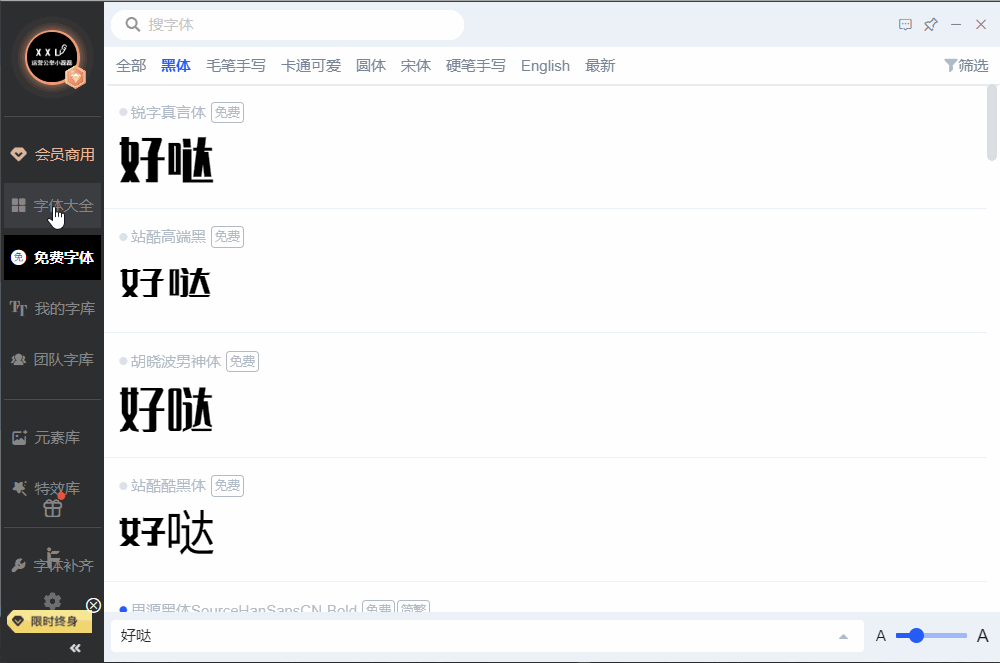Open 会员商用 in the sidebar
Image resolution: width=1000 pixels, height=663 pixels.
pyautogui.click(x=52, y=154)
